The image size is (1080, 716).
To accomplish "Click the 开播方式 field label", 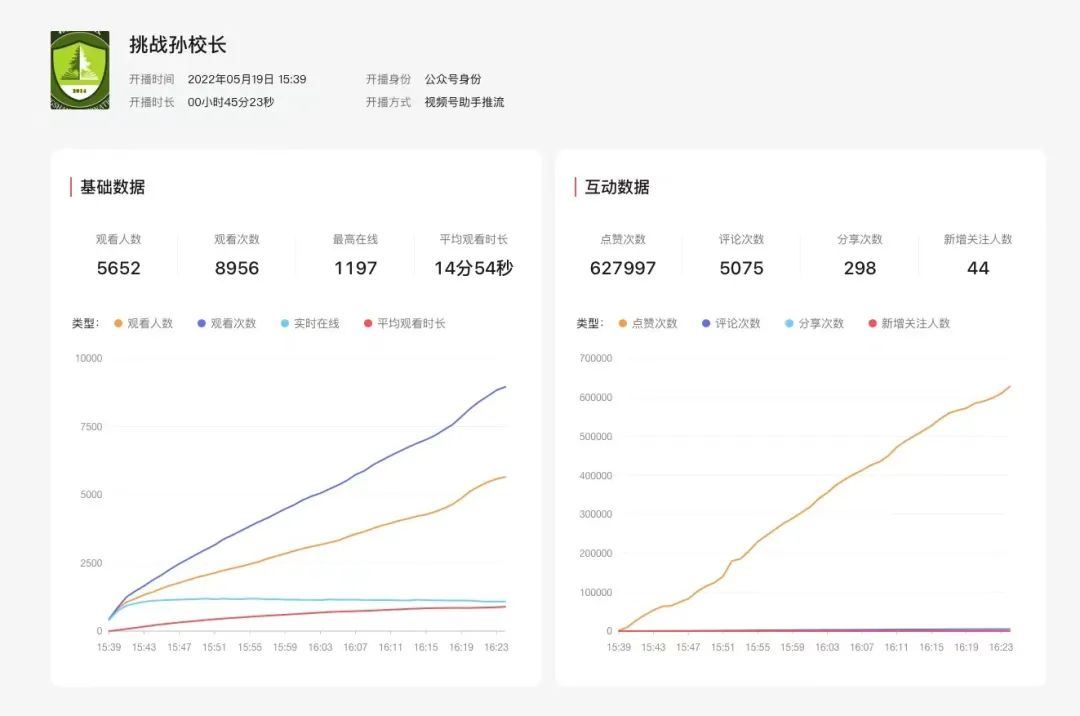I will 388,102.
